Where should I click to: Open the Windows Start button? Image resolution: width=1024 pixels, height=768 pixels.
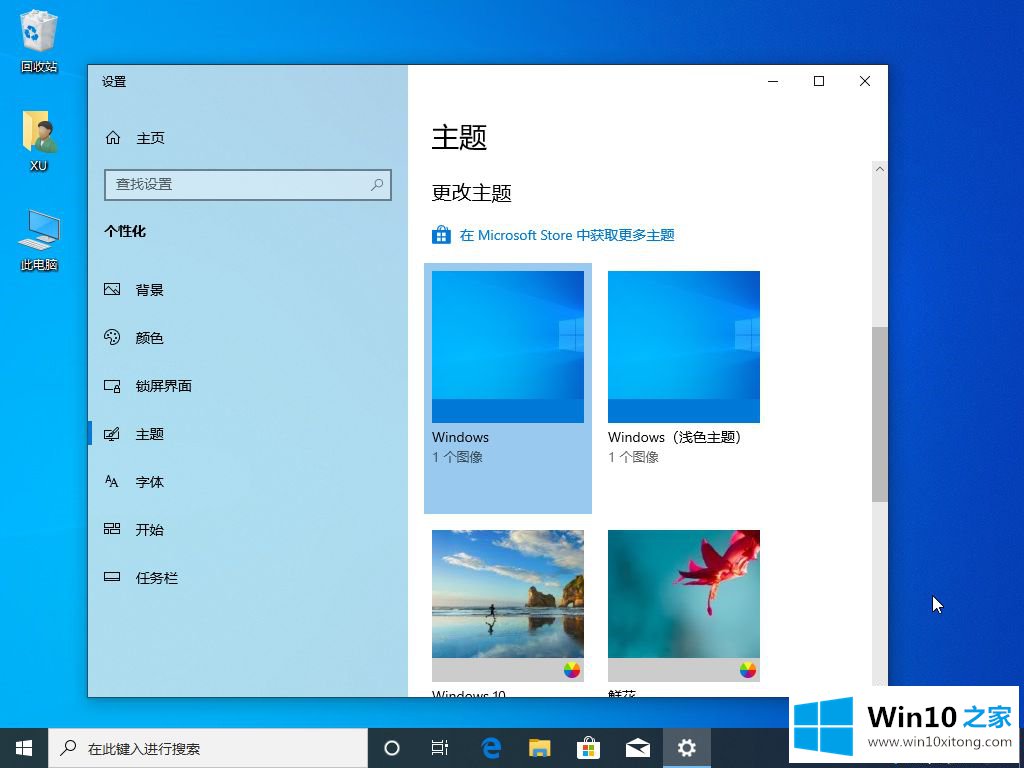point(24,748)
